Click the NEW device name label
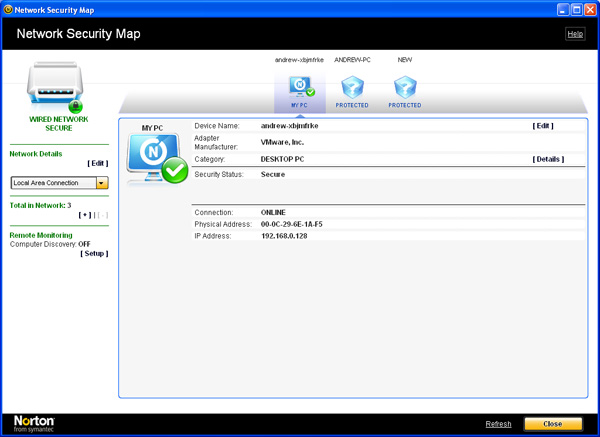The image size is (600, 437). [x=405, y=60]
